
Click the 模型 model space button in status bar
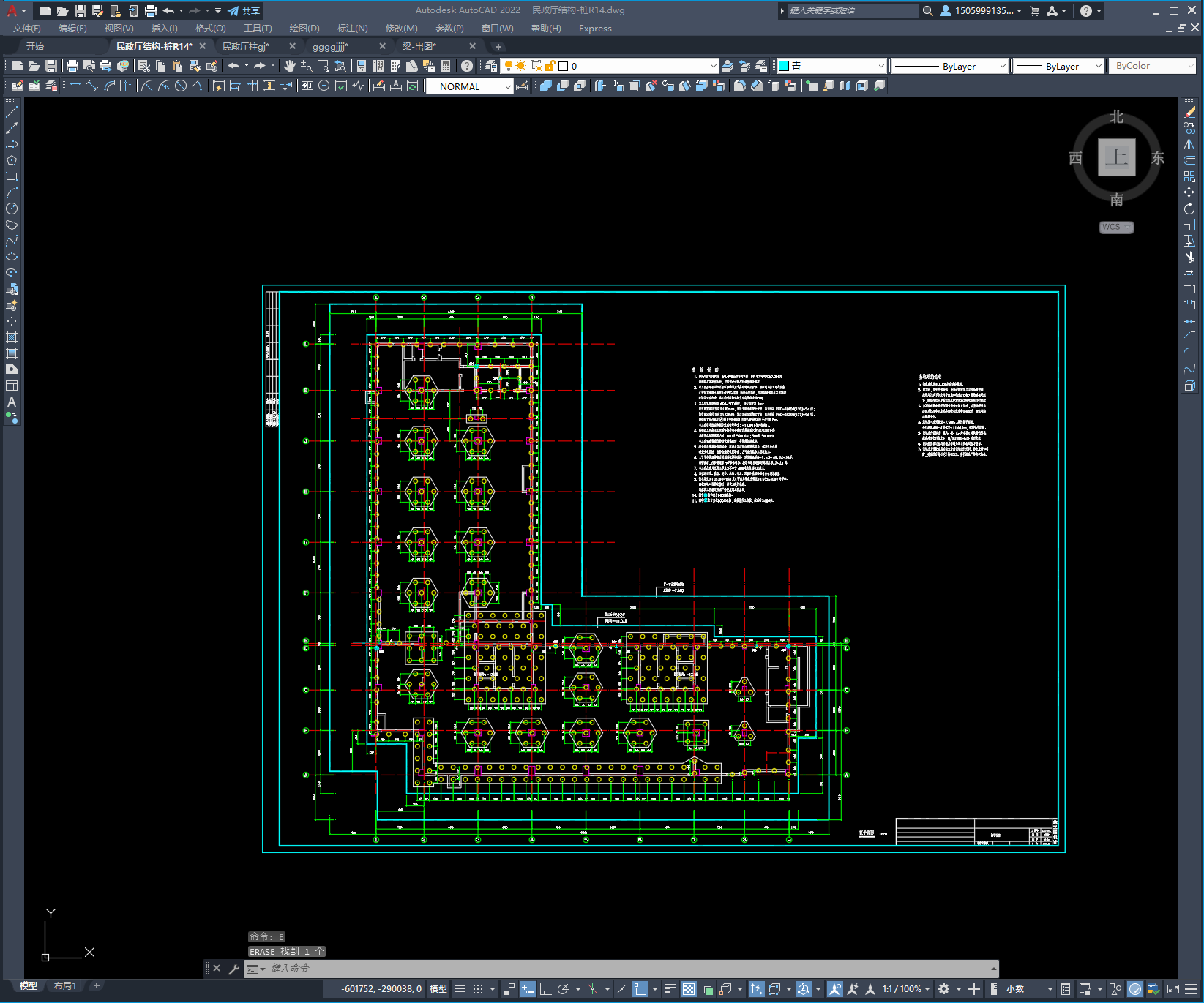[438, 989]
